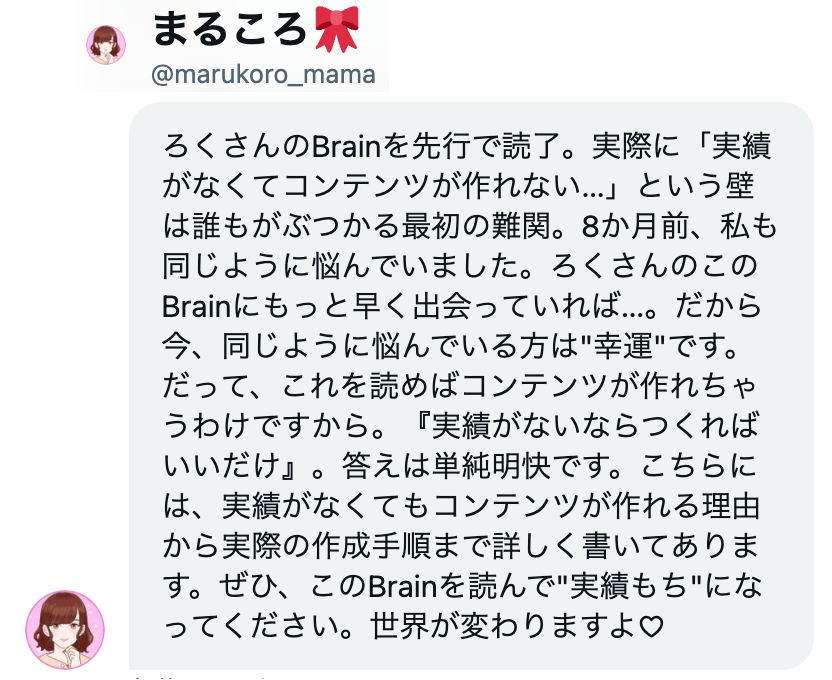Click the timestamp text below the bubble
The height and width of the screenshot is (680, 832).
click(x=202, y=677)
